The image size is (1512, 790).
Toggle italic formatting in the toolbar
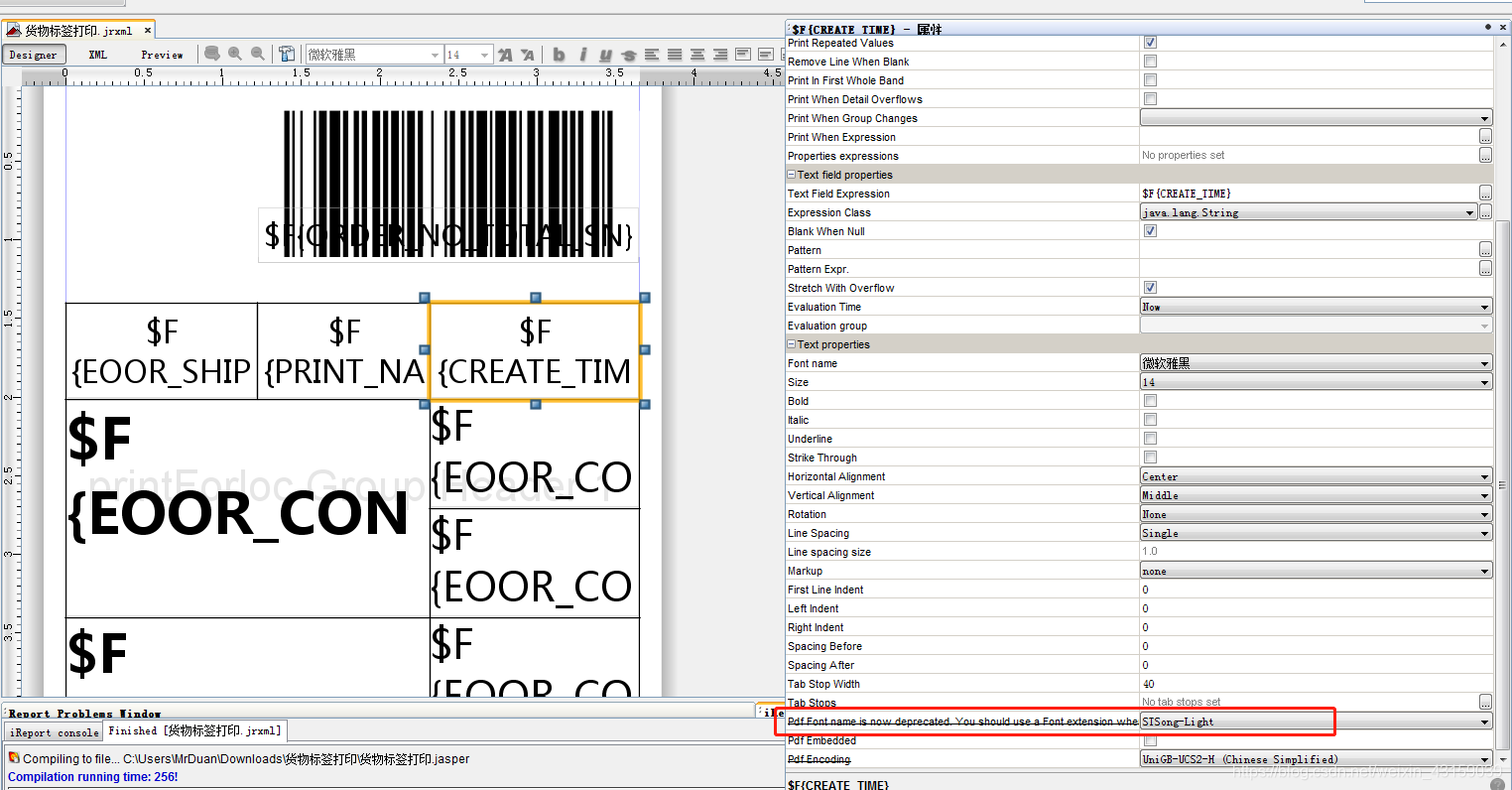(582, 55)
